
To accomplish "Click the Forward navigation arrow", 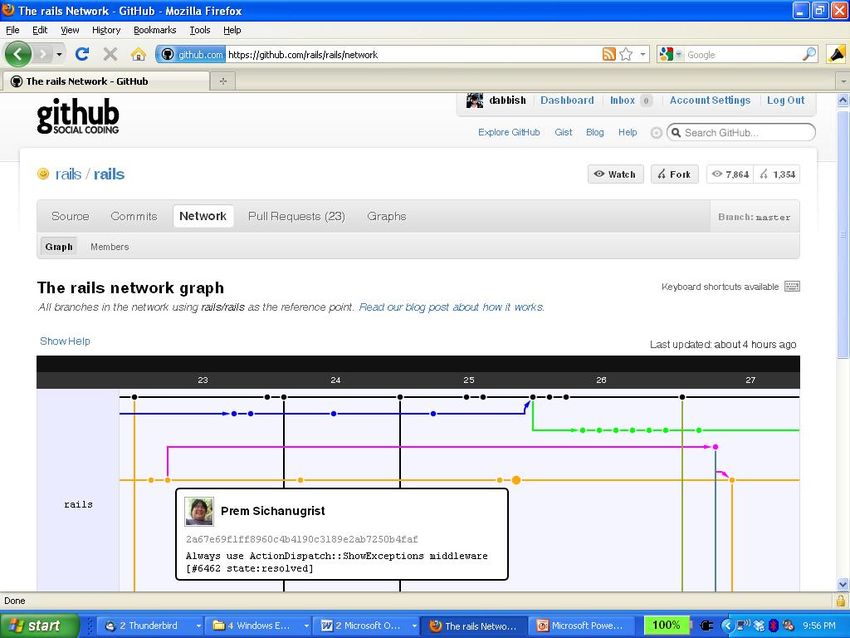I will [42, 54].
